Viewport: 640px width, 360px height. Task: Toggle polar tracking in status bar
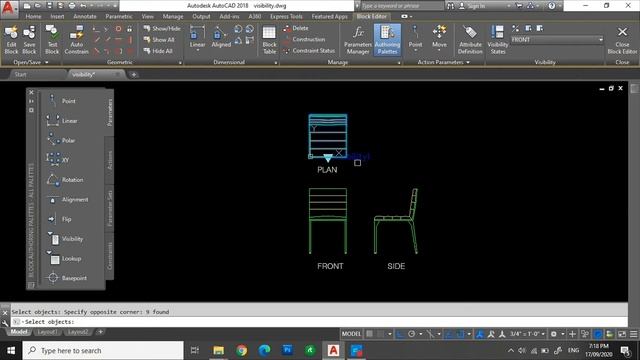click(411, 334)
